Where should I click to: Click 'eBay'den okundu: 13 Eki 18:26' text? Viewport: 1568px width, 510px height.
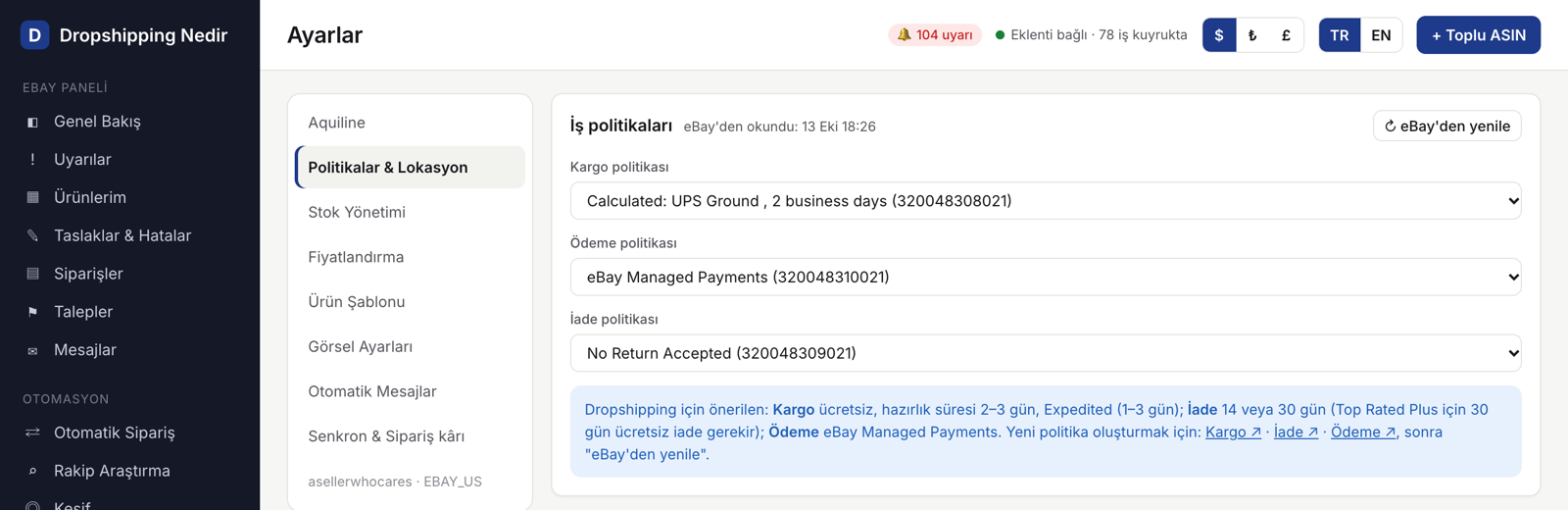pos(779,127)
